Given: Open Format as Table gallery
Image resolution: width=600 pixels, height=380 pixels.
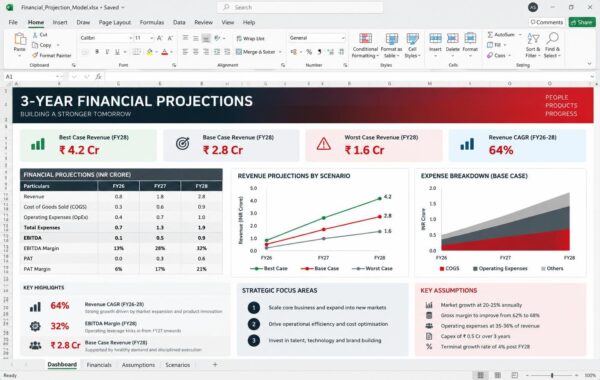Looking at the screenshot, I should point(391,45).
